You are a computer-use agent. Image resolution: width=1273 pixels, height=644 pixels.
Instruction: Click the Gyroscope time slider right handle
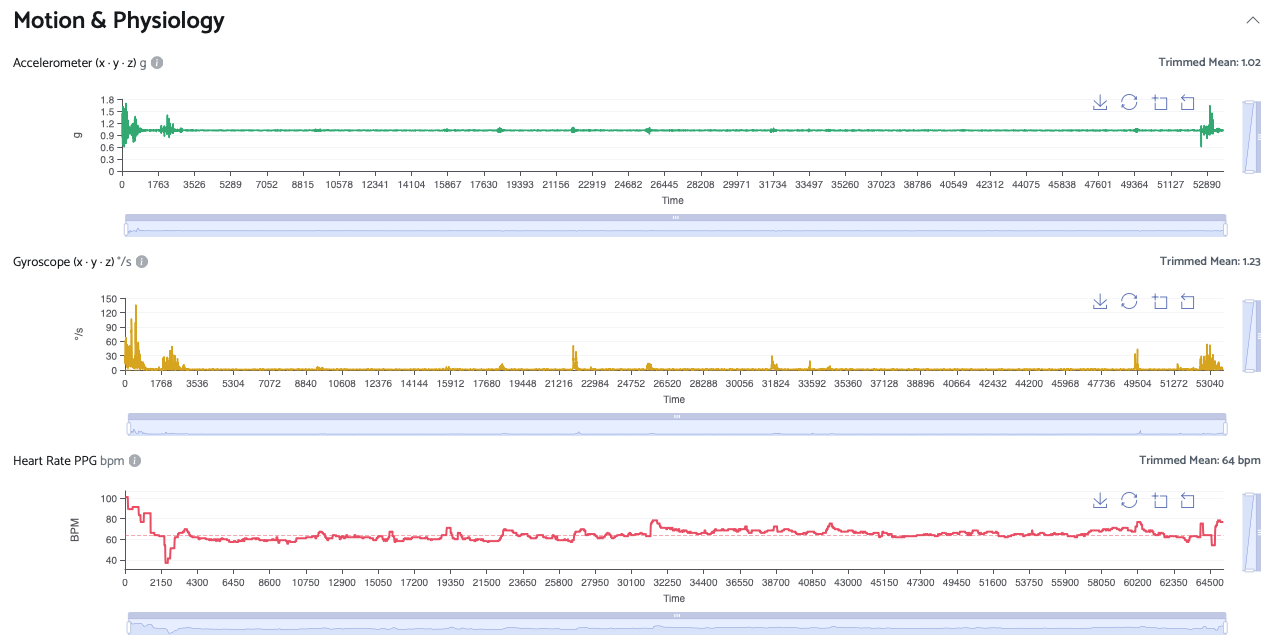(1225, 428)
